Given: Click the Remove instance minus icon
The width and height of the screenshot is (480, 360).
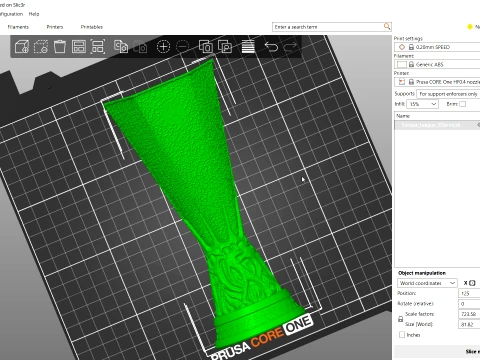Looking at the screenshot, I should pyautogui.click(x=182, y=47).
